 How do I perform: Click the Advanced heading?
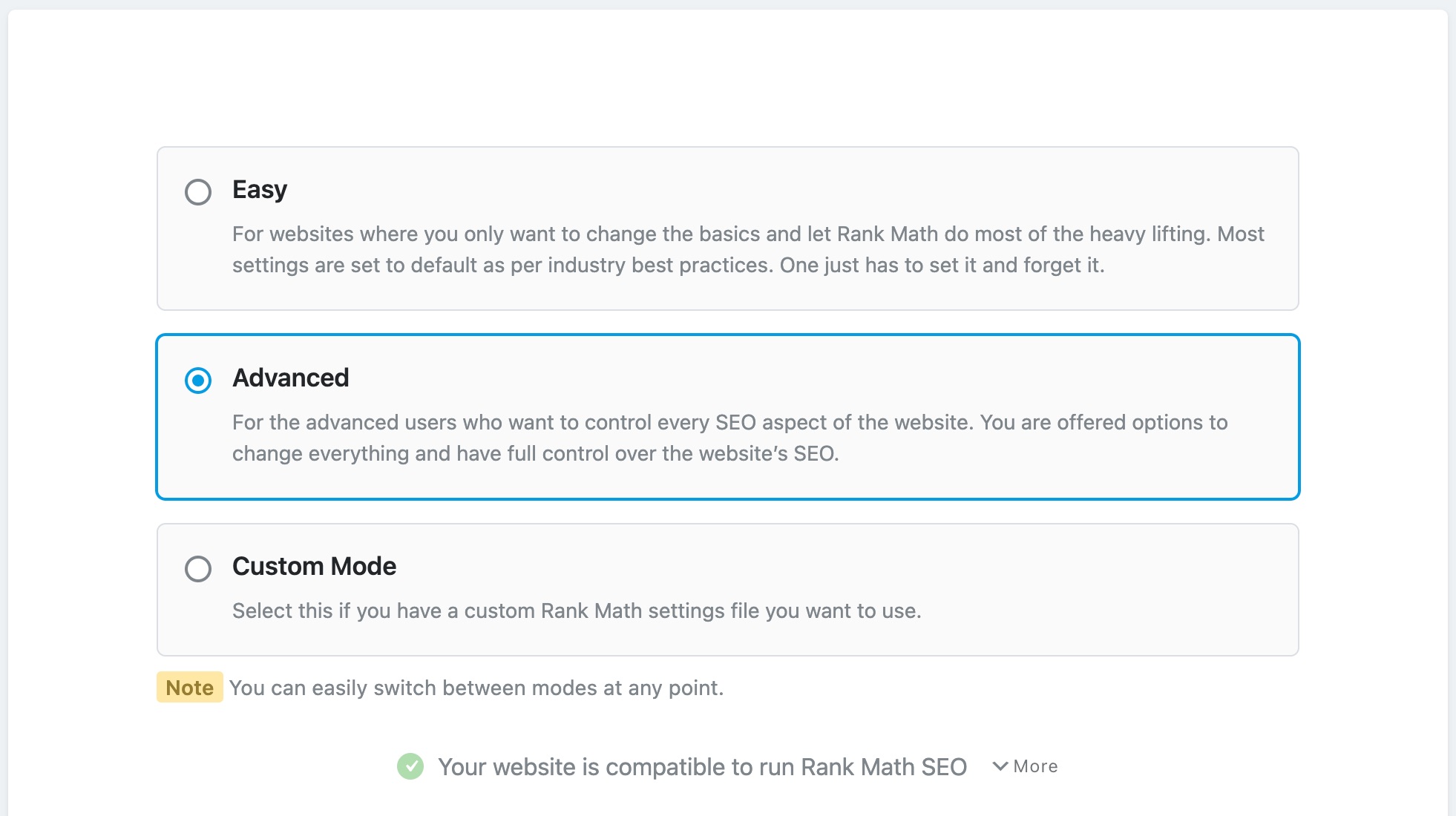[x=290, y=378]
